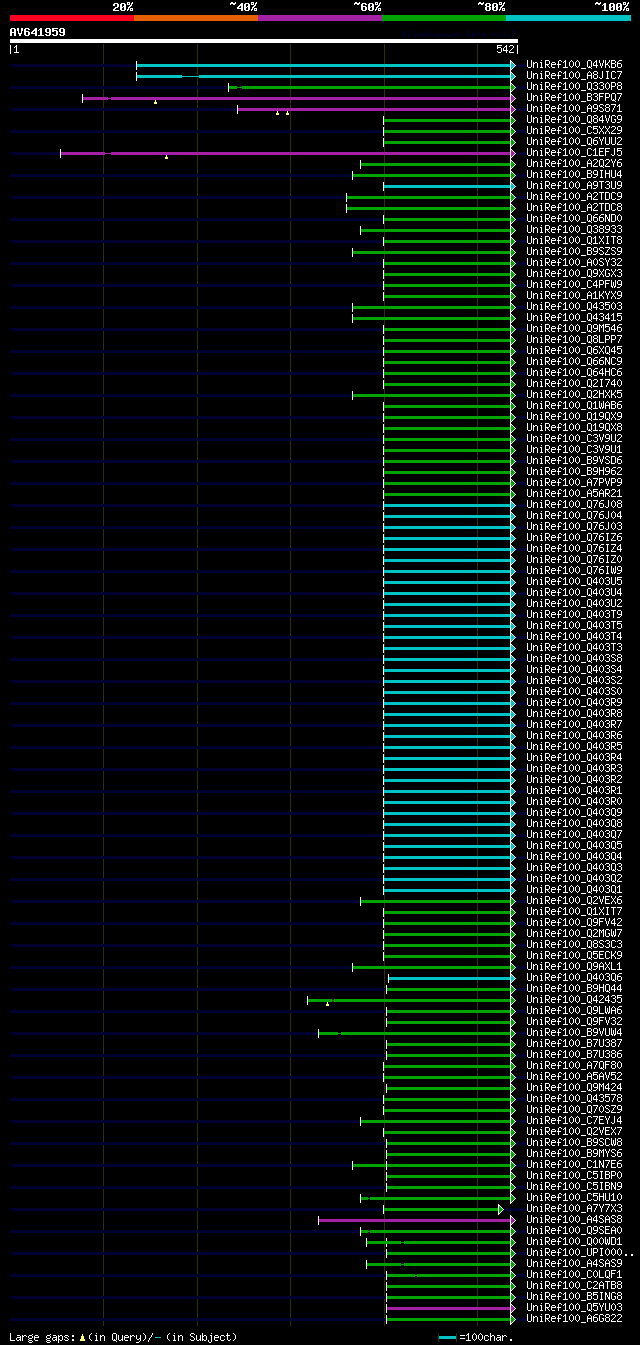Viewport: 640px width, 1345px height.
Task: Click the green ~80% identity legend segment
Action: [444, 18]
